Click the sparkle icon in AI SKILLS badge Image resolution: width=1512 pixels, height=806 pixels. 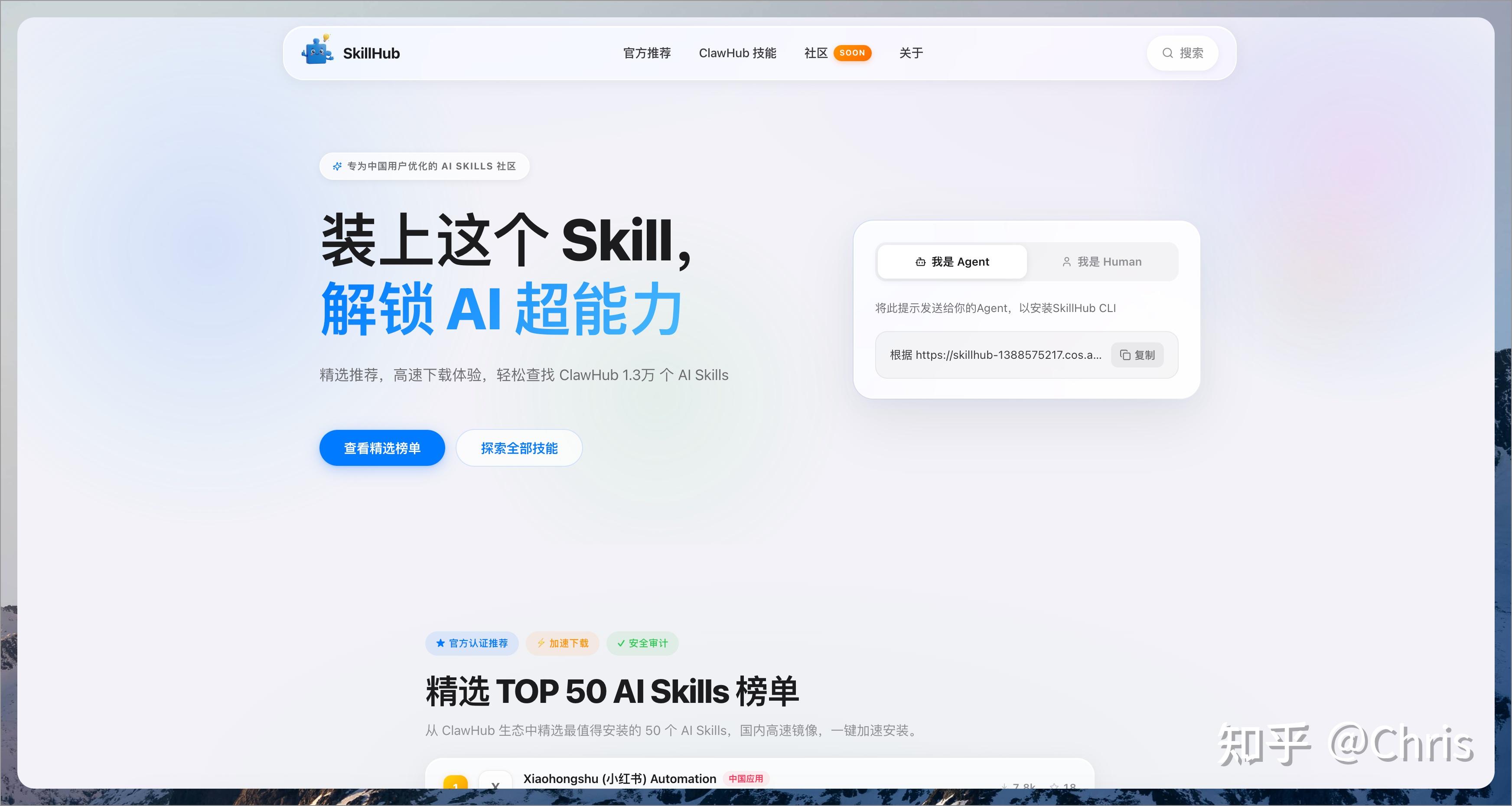point(337,166)
